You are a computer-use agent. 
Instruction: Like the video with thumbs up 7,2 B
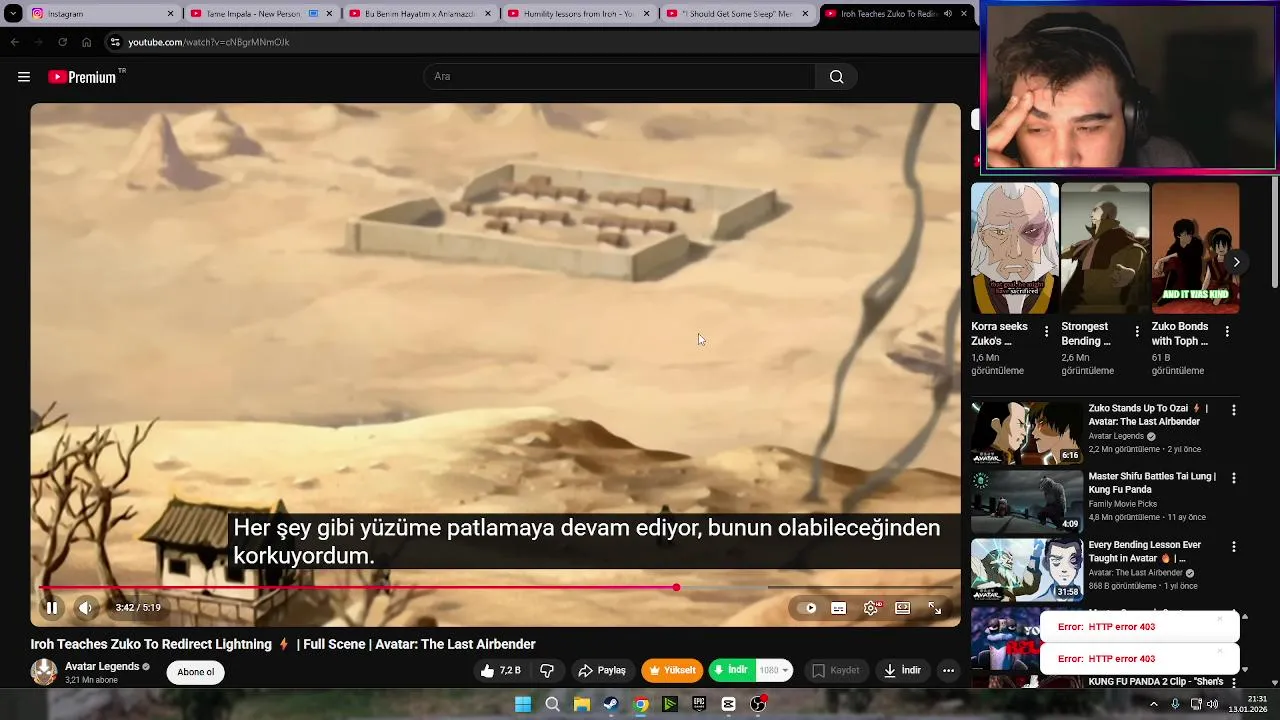[500, 671]
